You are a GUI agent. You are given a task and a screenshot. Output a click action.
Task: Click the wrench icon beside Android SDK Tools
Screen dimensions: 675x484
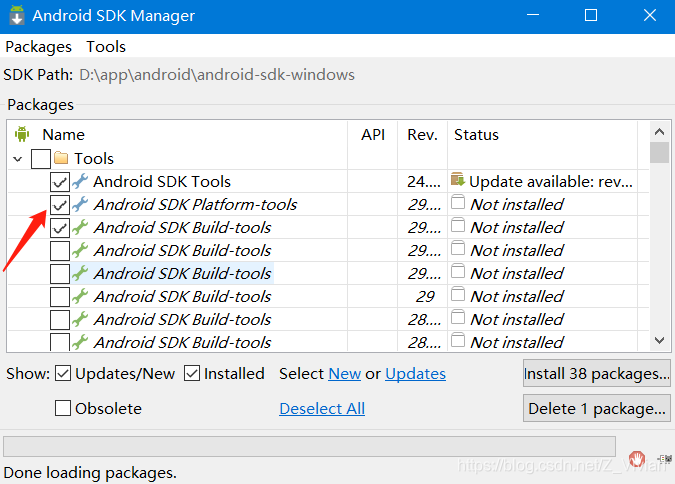(80, 181)
